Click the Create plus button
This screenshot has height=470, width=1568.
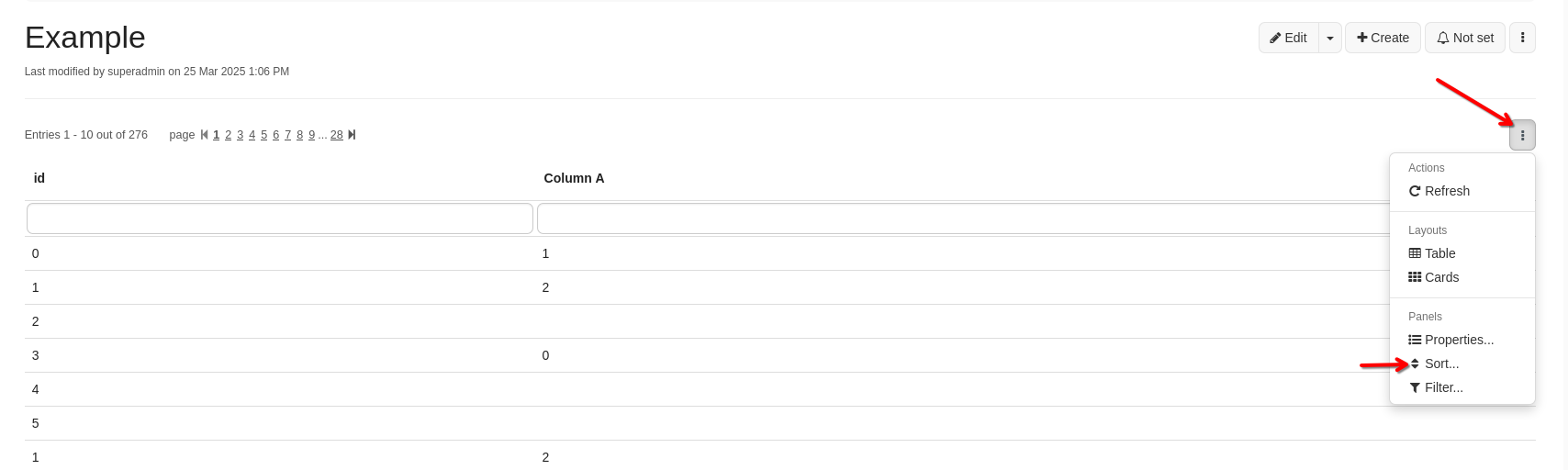(x=1383, y=38)
